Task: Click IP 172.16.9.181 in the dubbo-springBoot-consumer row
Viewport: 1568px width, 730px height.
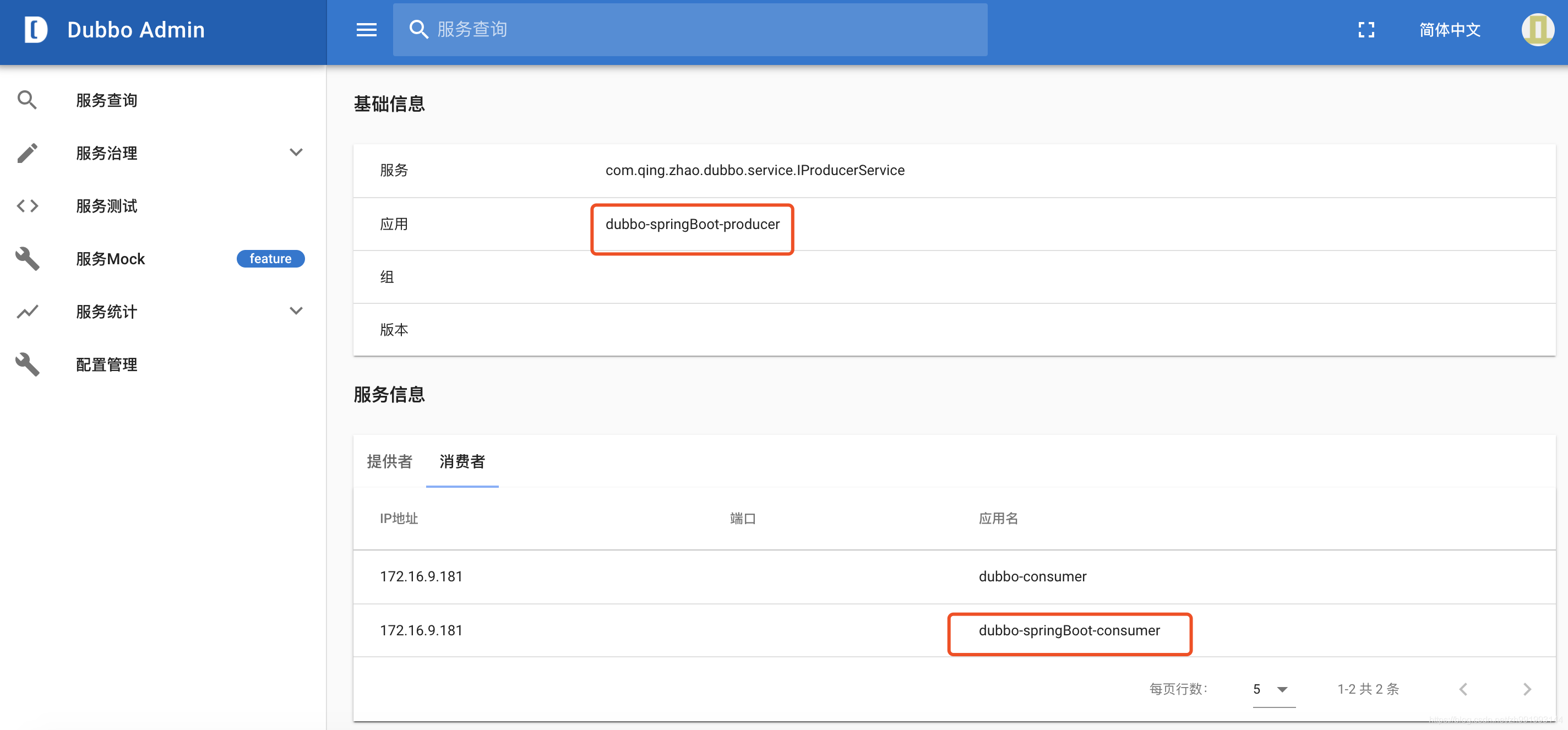Action: [421, 631]
